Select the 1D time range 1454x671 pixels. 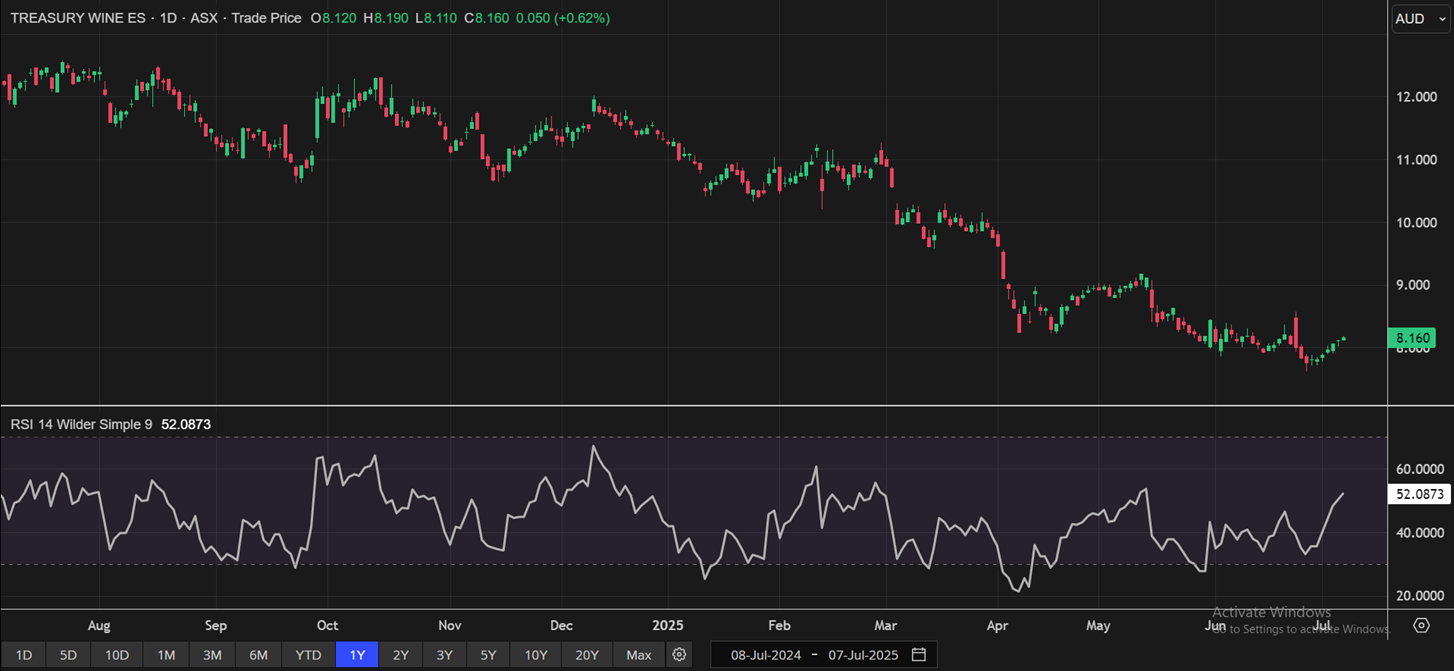23,655
